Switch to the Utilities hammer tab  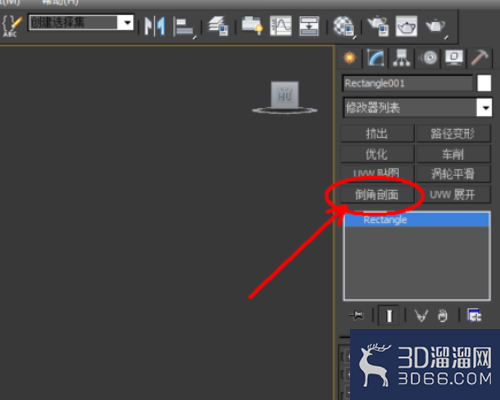click(x=480, y=58)
